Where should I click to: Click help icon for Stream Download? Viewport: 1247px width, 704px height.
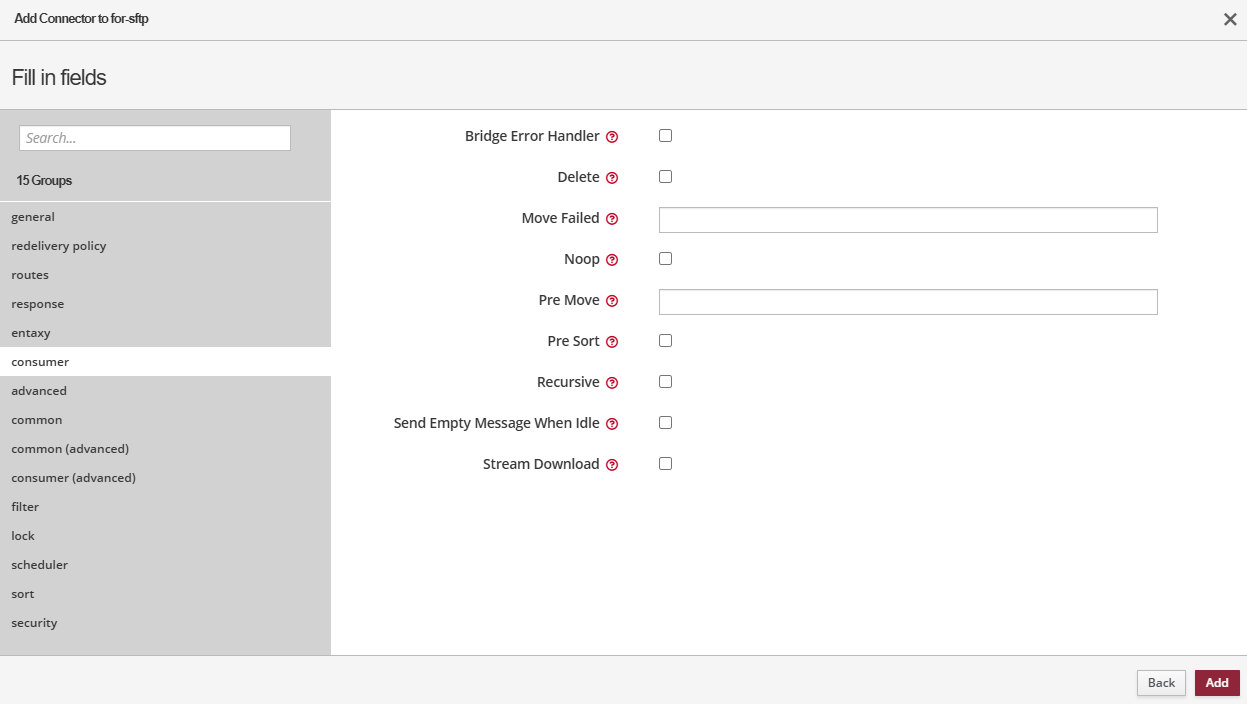coord(612,465)
